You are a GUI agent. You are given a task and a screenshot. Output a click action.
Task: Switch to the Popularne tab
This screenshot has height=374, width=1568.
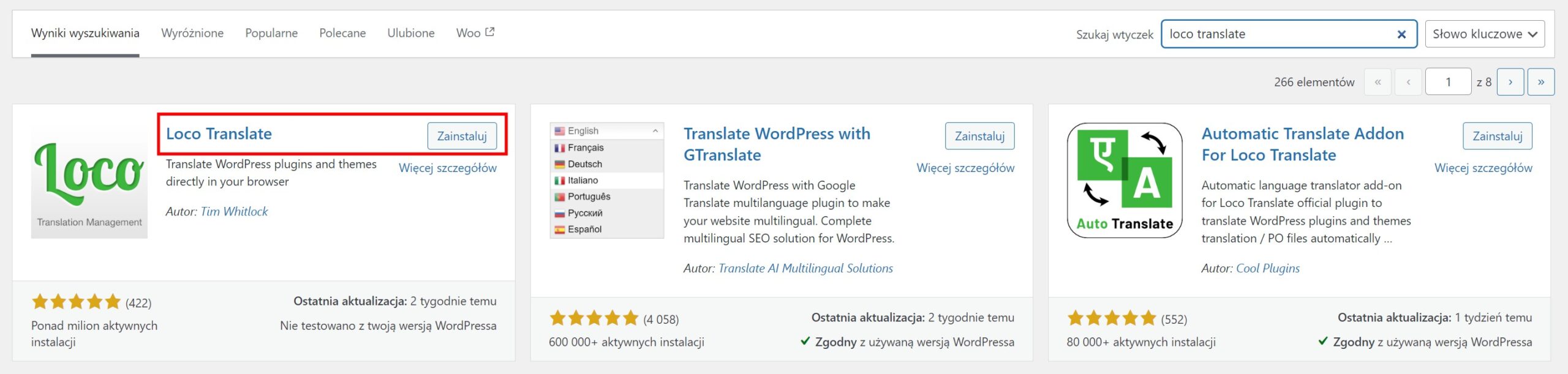(271, 33)
